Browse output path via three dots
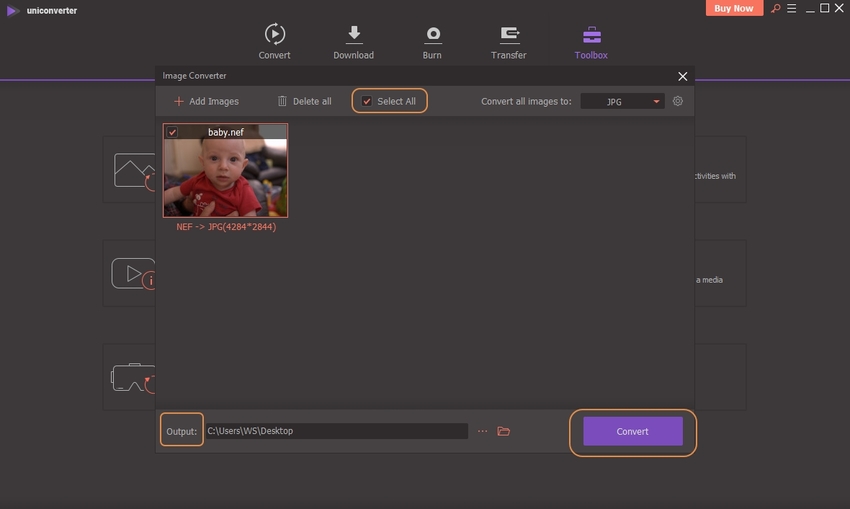The height and width of the screenshot is (509, 850). click(482, 431)
